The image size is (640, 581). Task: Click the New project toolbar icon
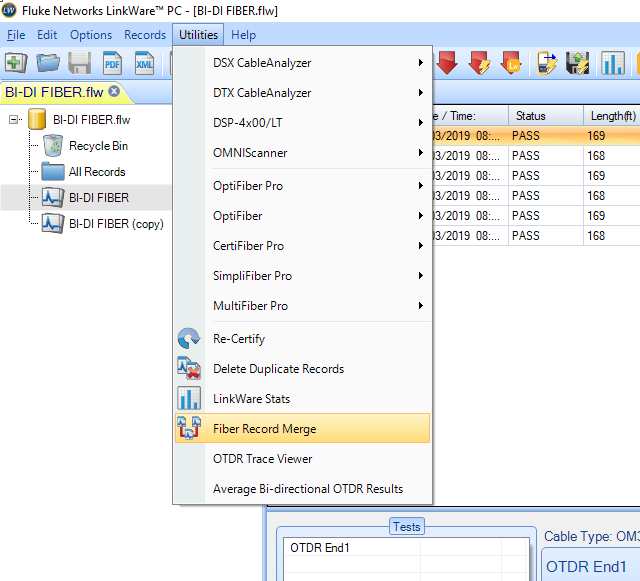[x=16, y=63]
